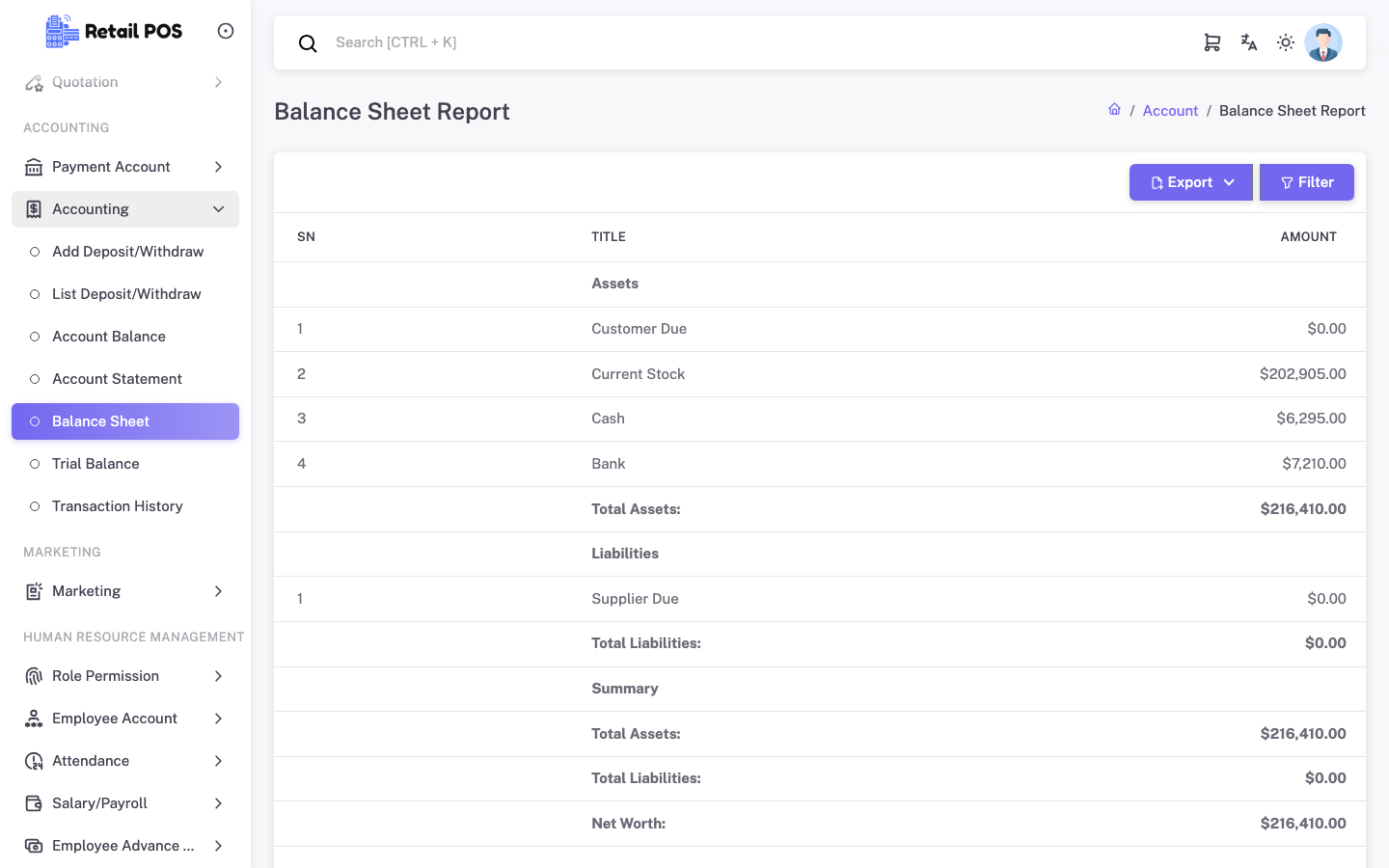Open the user avatar menu
Viewport: 1389px width, 868px height.
pos(1323,42)
